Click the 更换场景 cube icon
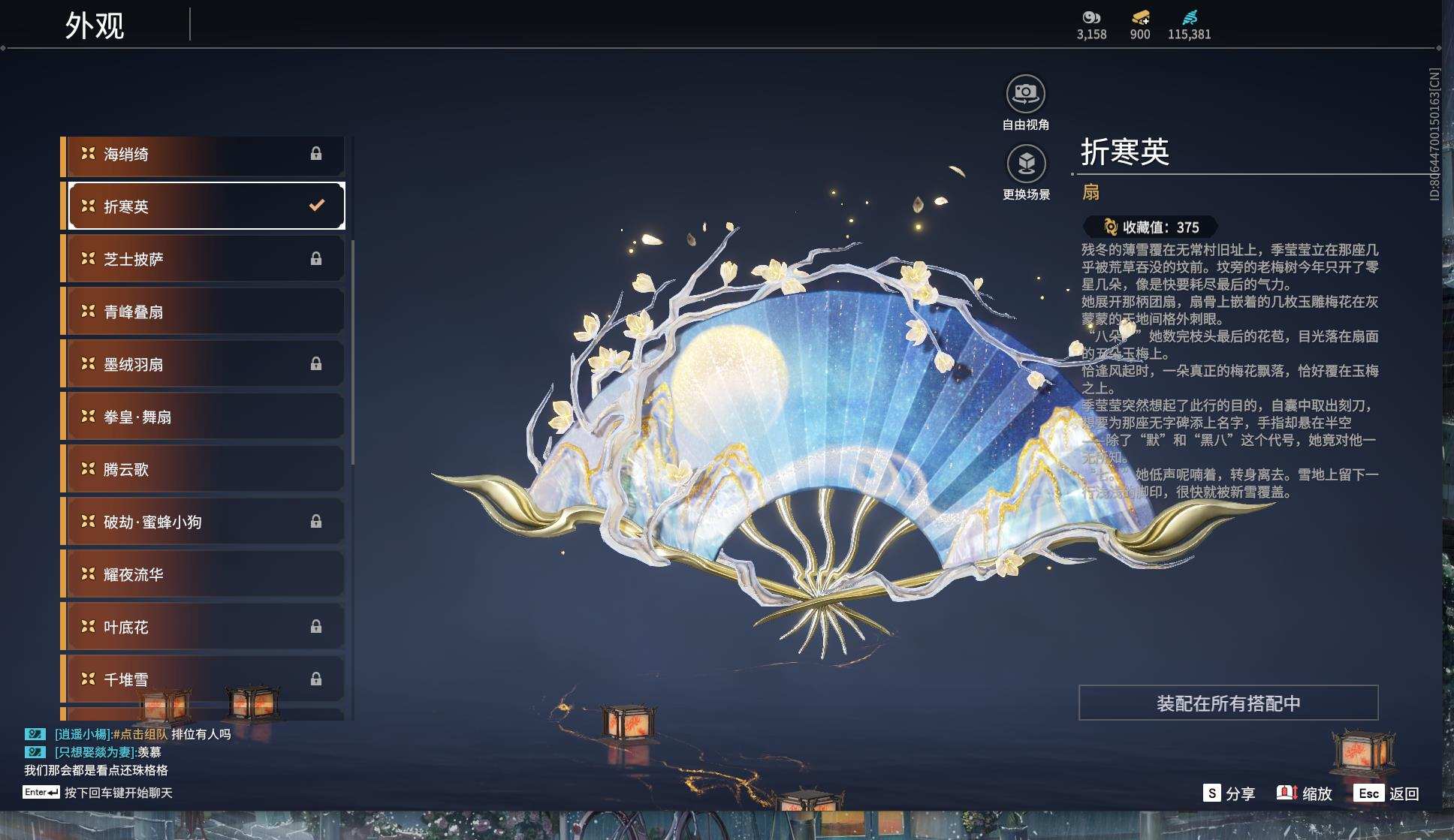Viewport: 1454px width, 840px height. [1026, 164]
